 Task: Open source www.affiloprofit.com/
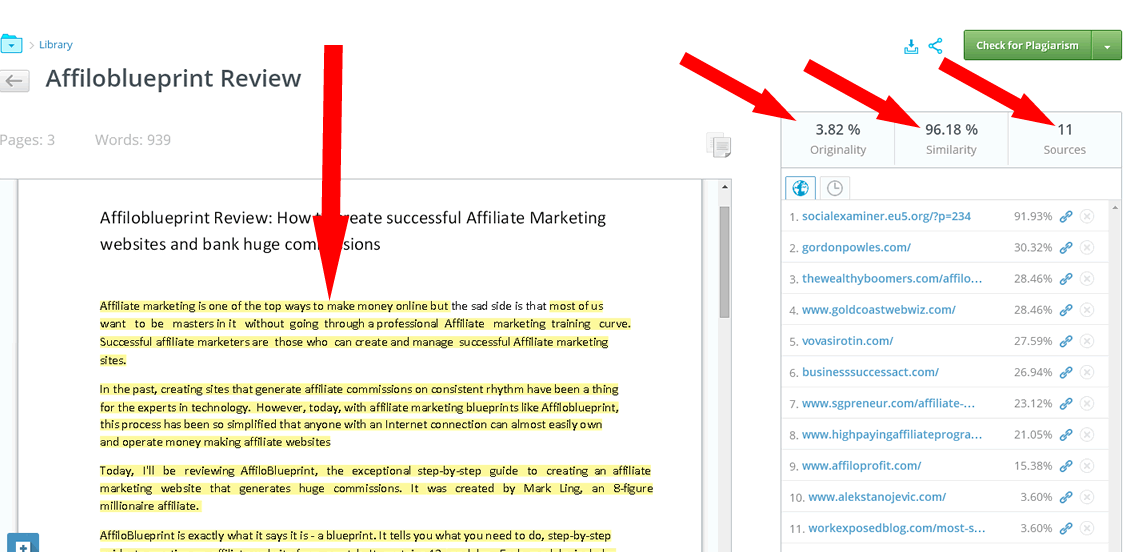pos(861,466)
